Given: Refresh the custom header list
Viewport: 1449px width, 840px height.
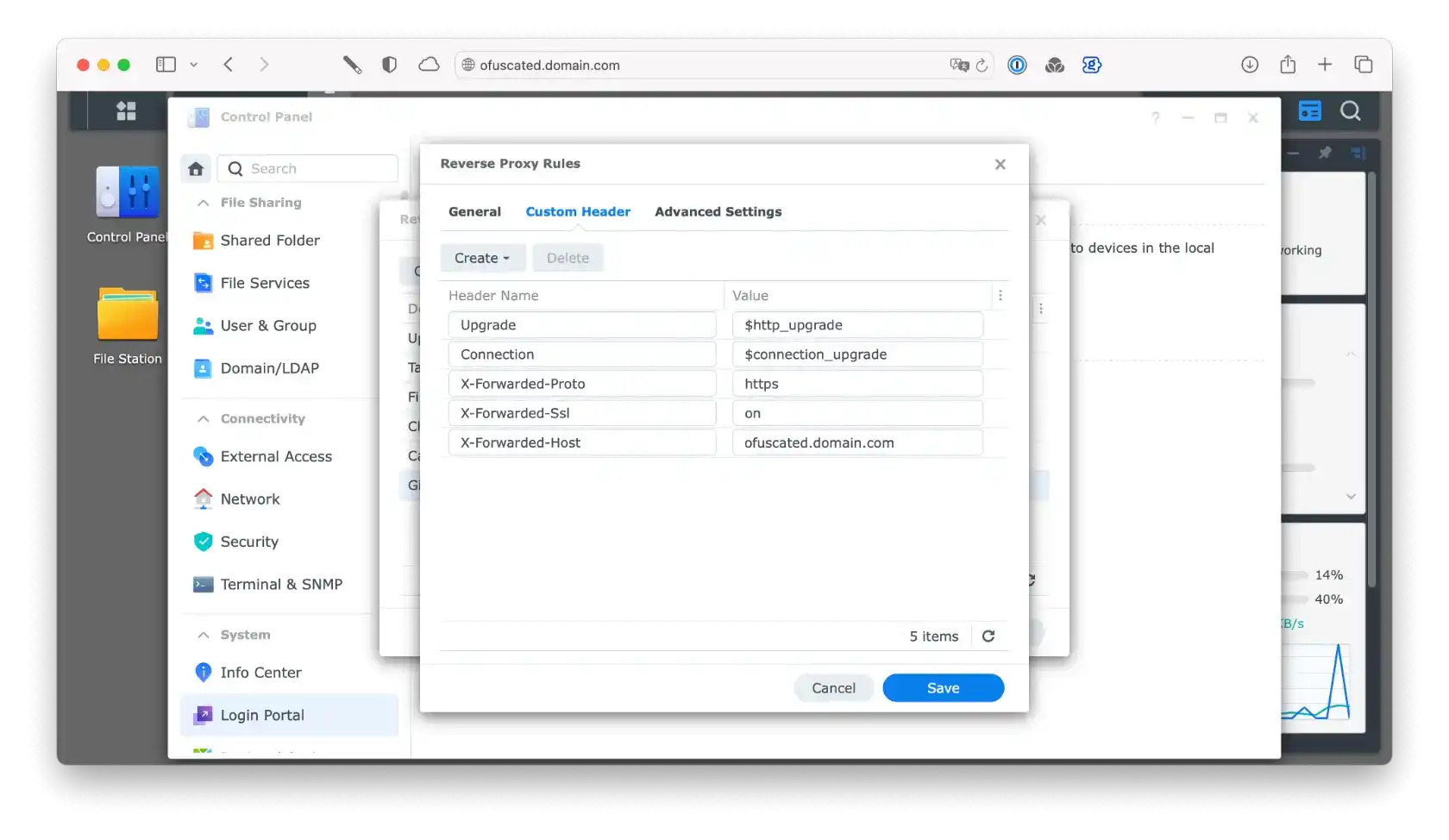Looking at the screenshot, I should (988, 636).
